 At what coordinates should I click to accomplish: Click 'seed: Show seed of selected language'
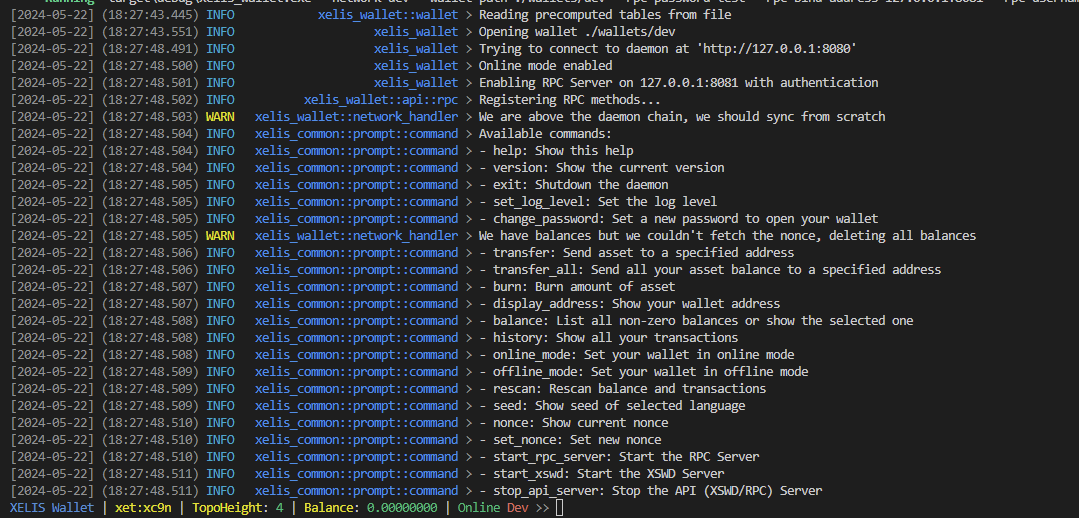(x=612, y=405)
